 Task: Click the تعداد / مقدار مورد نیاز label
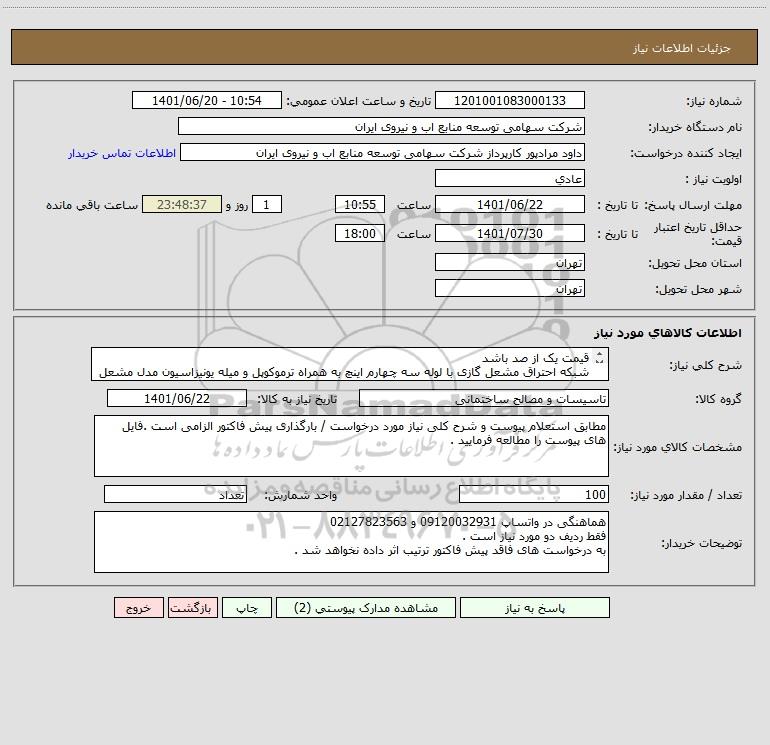(x=686, y=496)
